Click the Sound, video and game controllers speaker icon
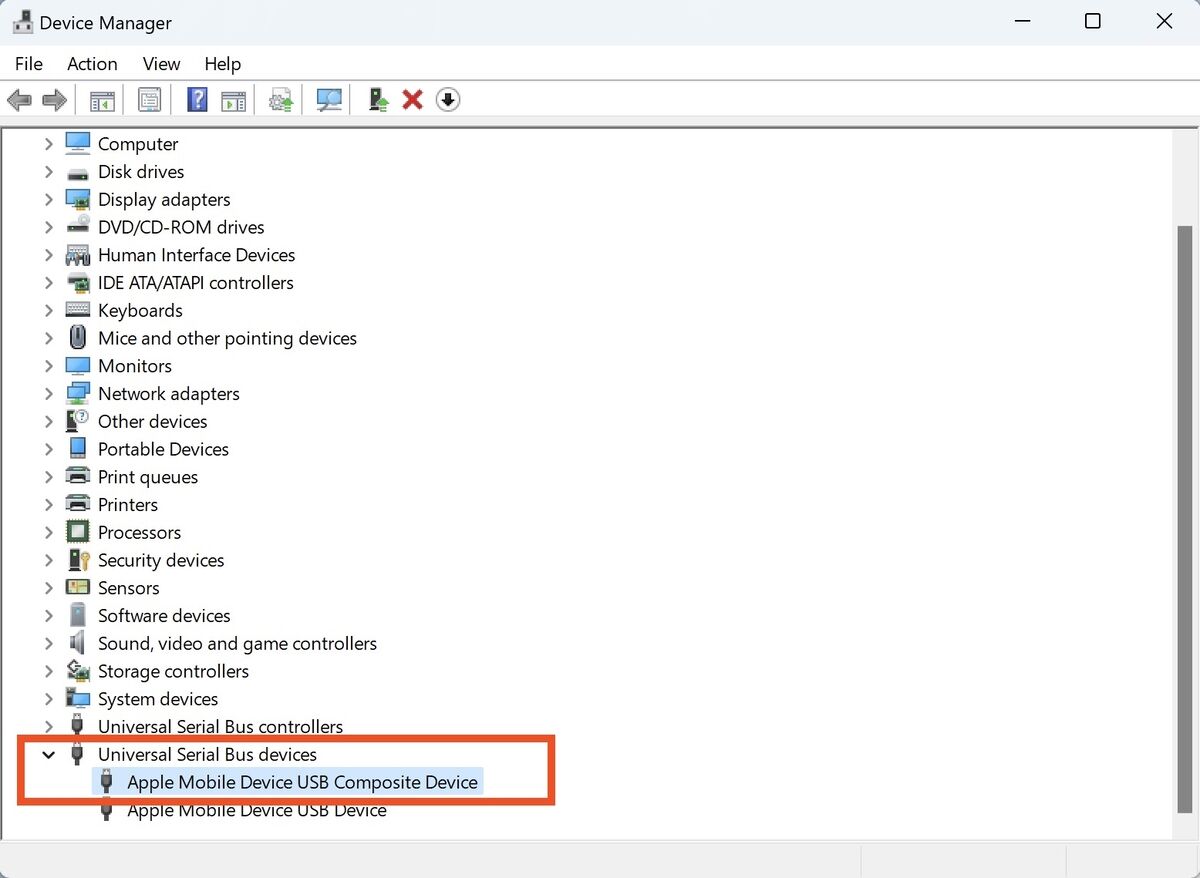Viewport: 1200px width, 878px height. pyautogui.click(x=77, y=643)
